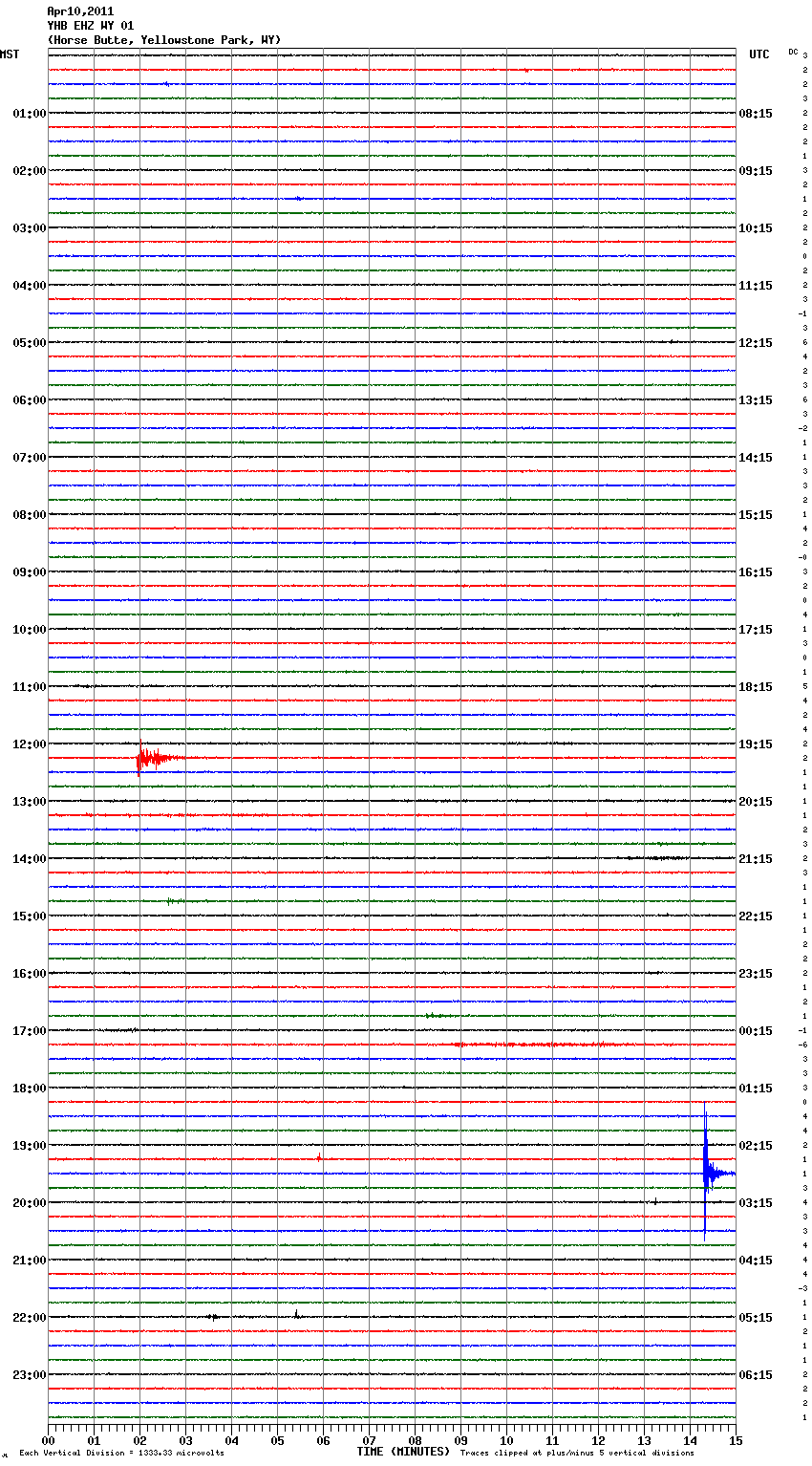Select the 15:00 MST time label
This screenshot has width=812, height=1466.
pos(30,916)
